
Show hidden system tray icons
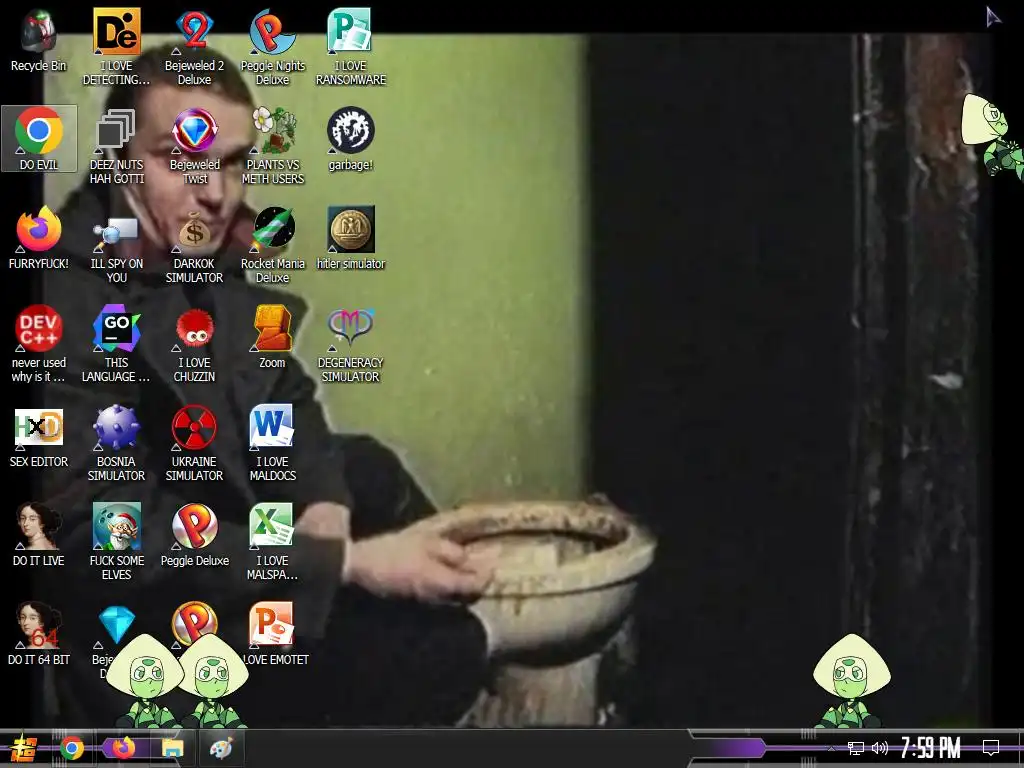tap(831, 748)
